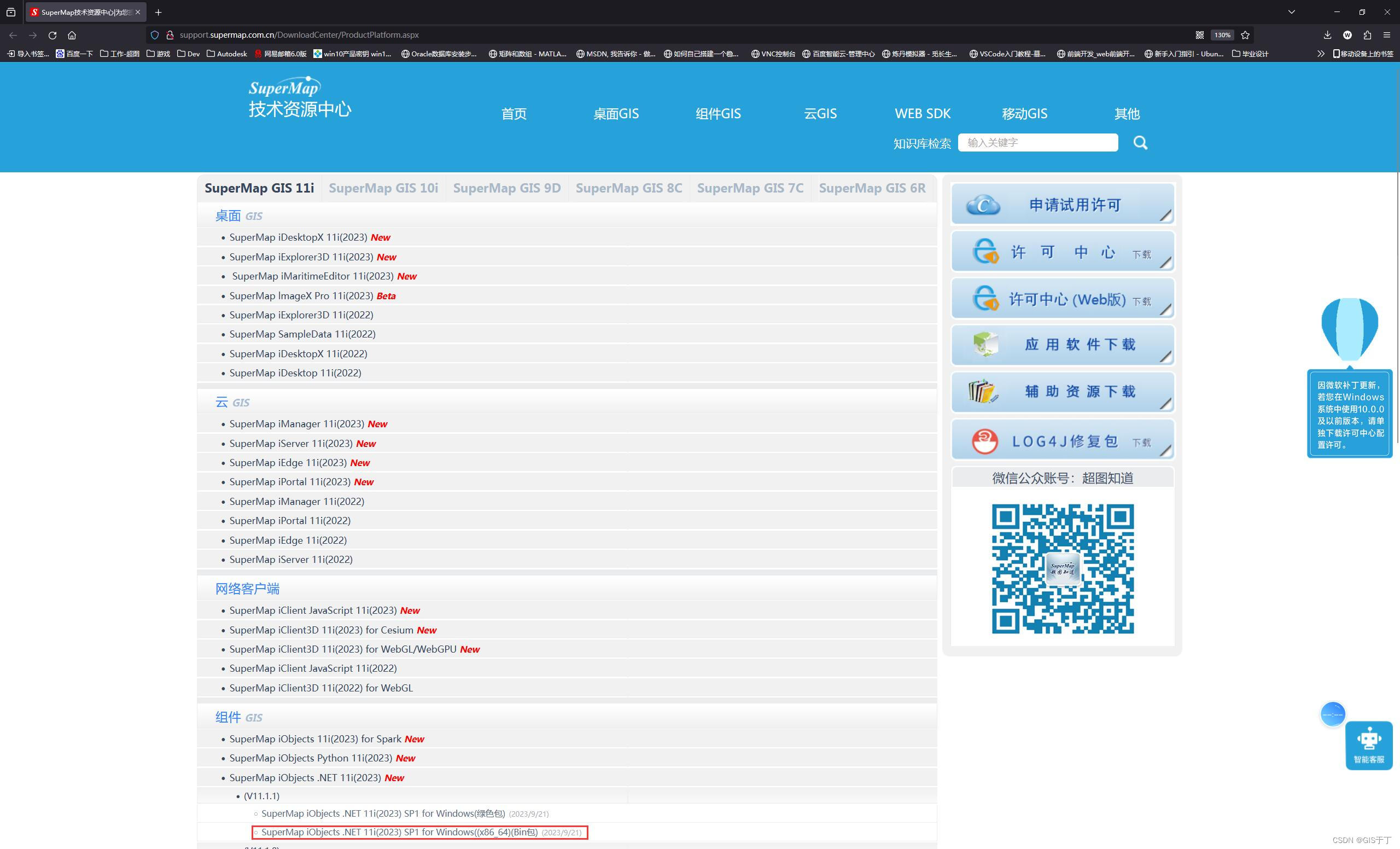Download the LOG4J修复包
This screenshot has height=849, width=1400.
[x=1063, y=439]
